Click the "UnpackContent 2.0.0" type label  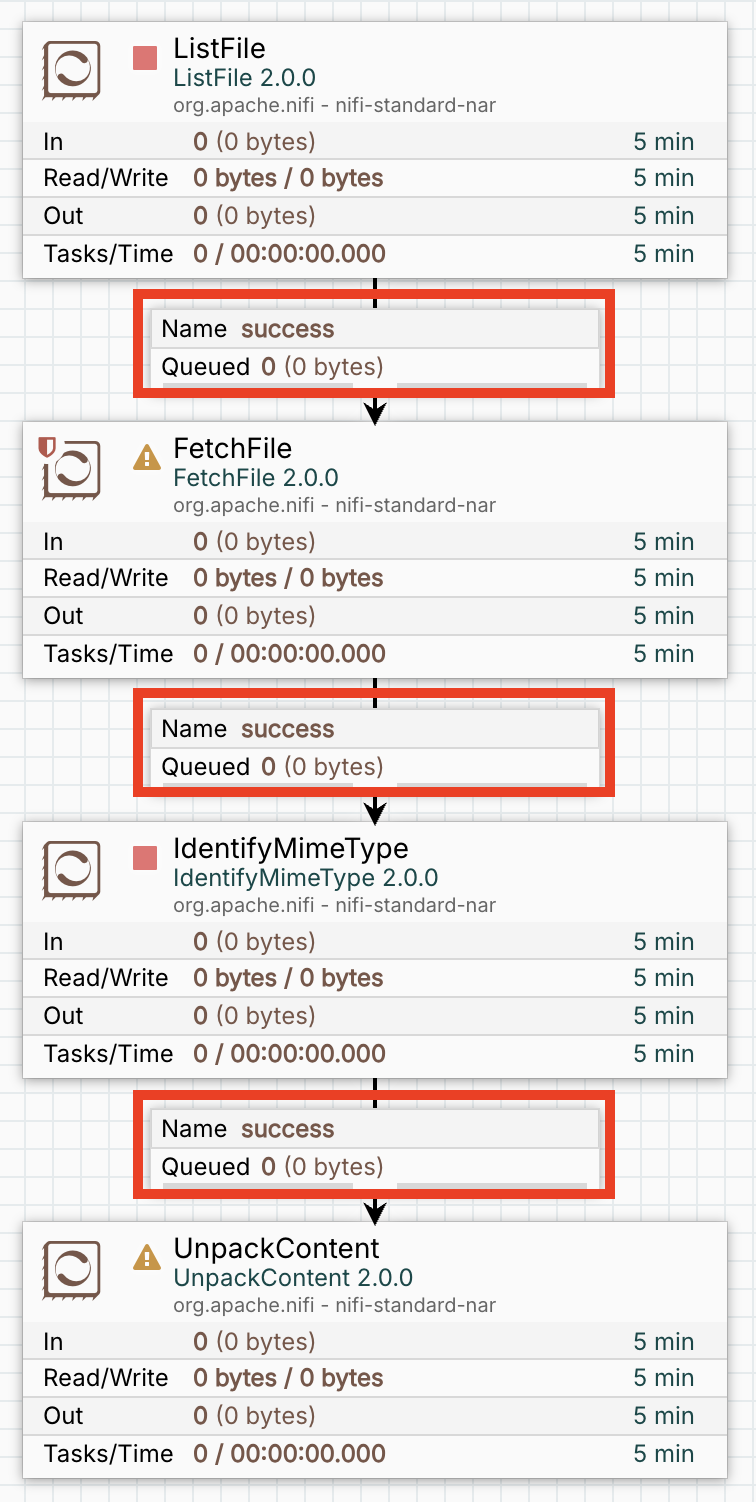(x=293, y=1278)
